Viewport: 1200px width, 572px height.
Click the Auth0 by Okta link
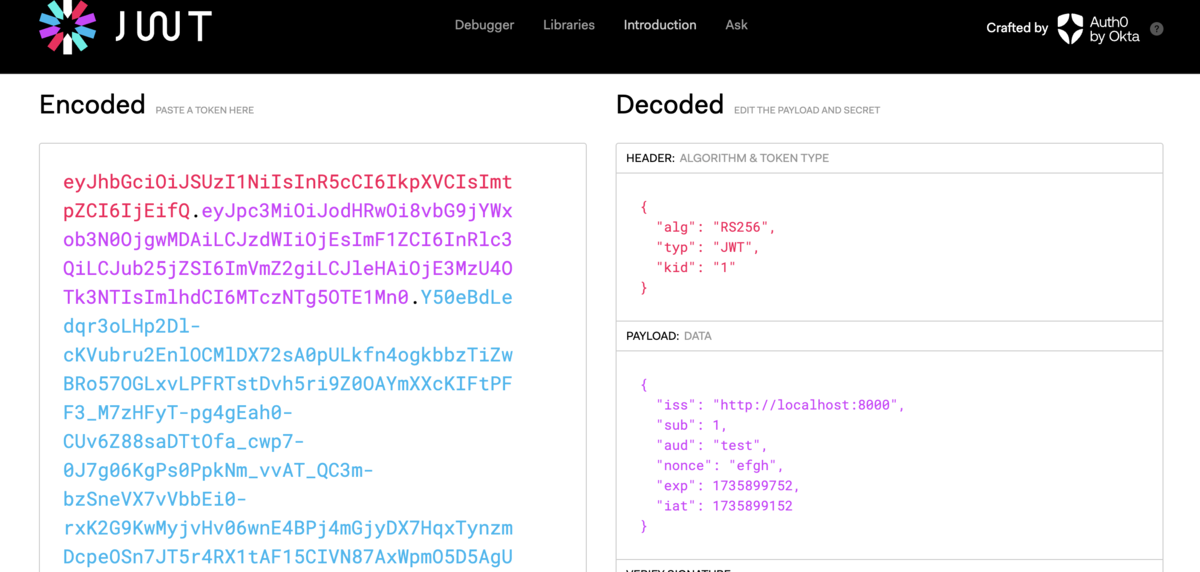tap(1099, 28)
